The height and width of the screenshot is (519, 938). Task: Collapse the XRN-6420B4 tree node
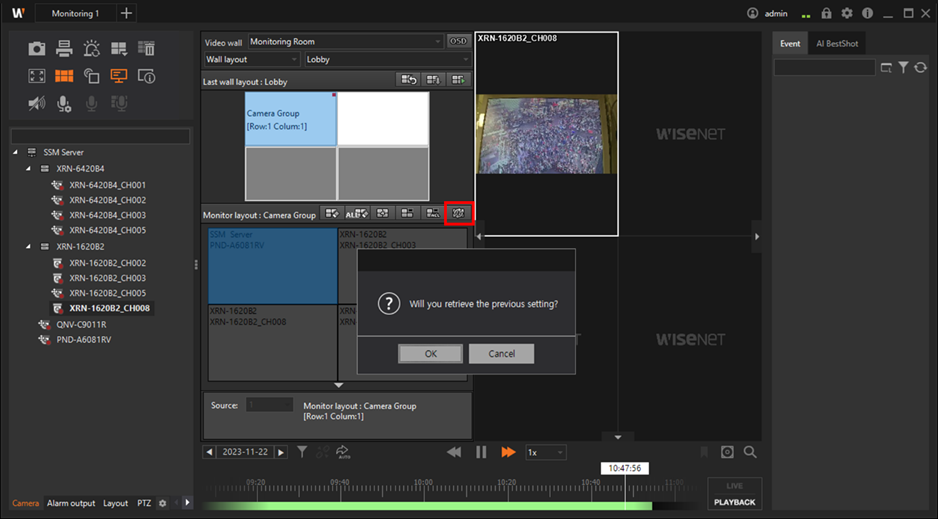[30, 169]
